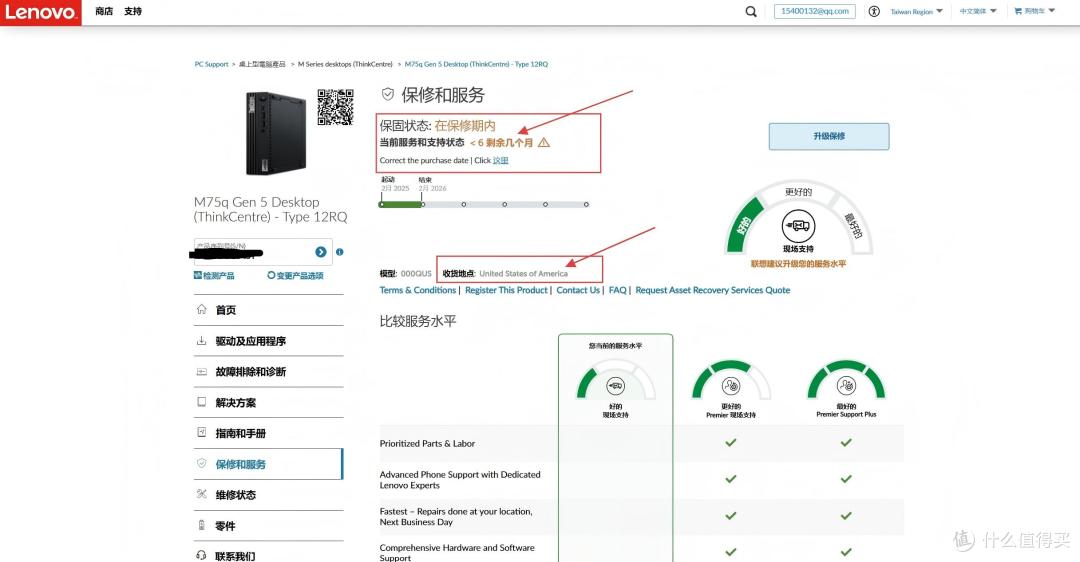
Task: Click 在保修期内 warranty status text
Action: [465, 125]
